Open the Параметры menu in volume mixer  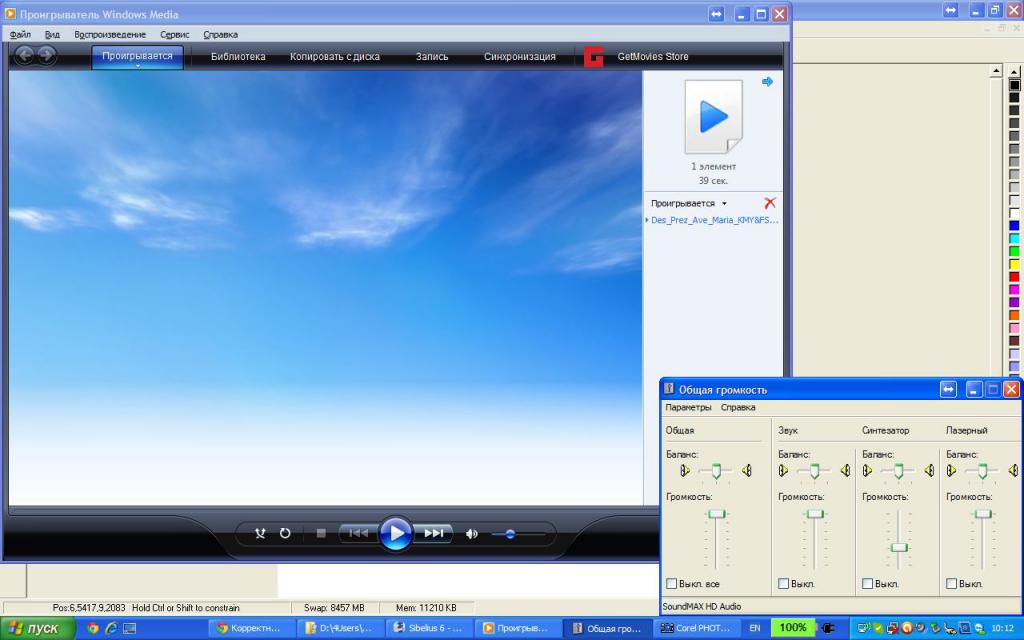(688, 408)
